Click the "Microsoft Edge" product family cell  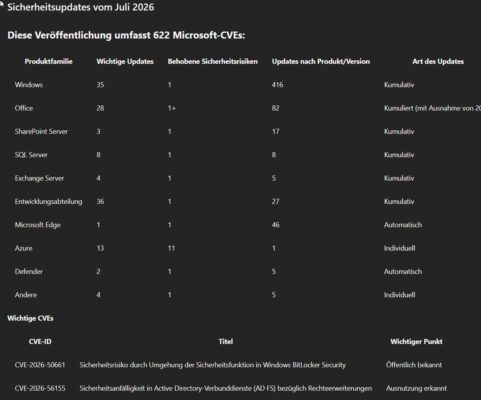38,225
